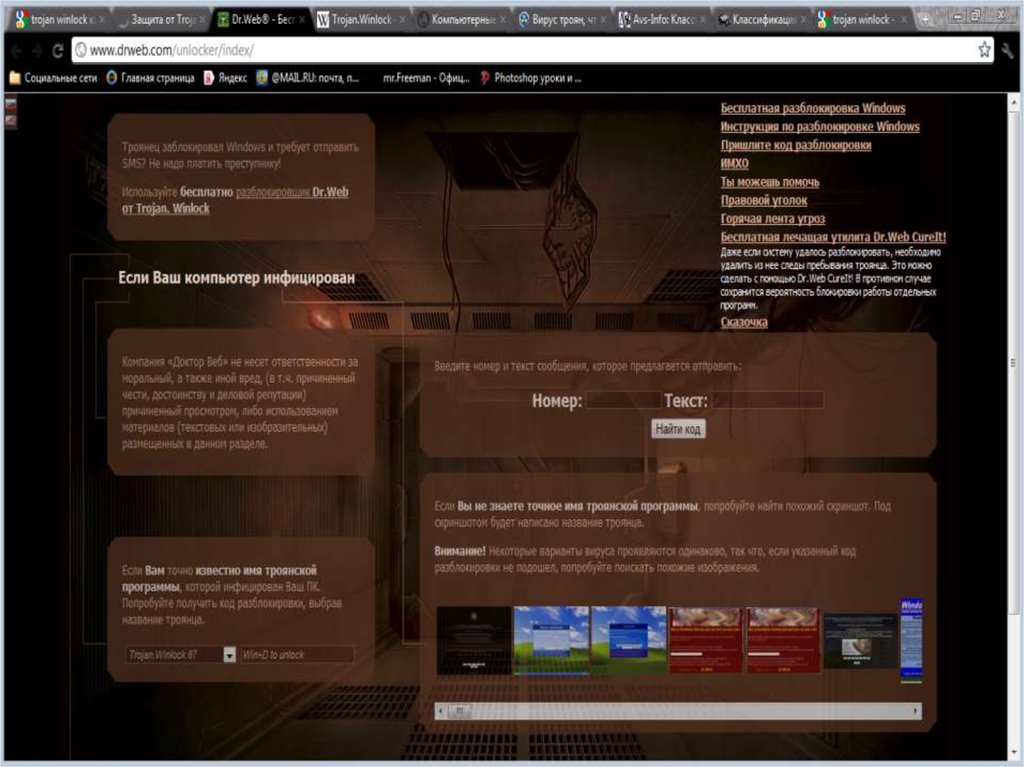Close the Avs-Info tab
1024x767 pixels.
(x=703, y=20)
